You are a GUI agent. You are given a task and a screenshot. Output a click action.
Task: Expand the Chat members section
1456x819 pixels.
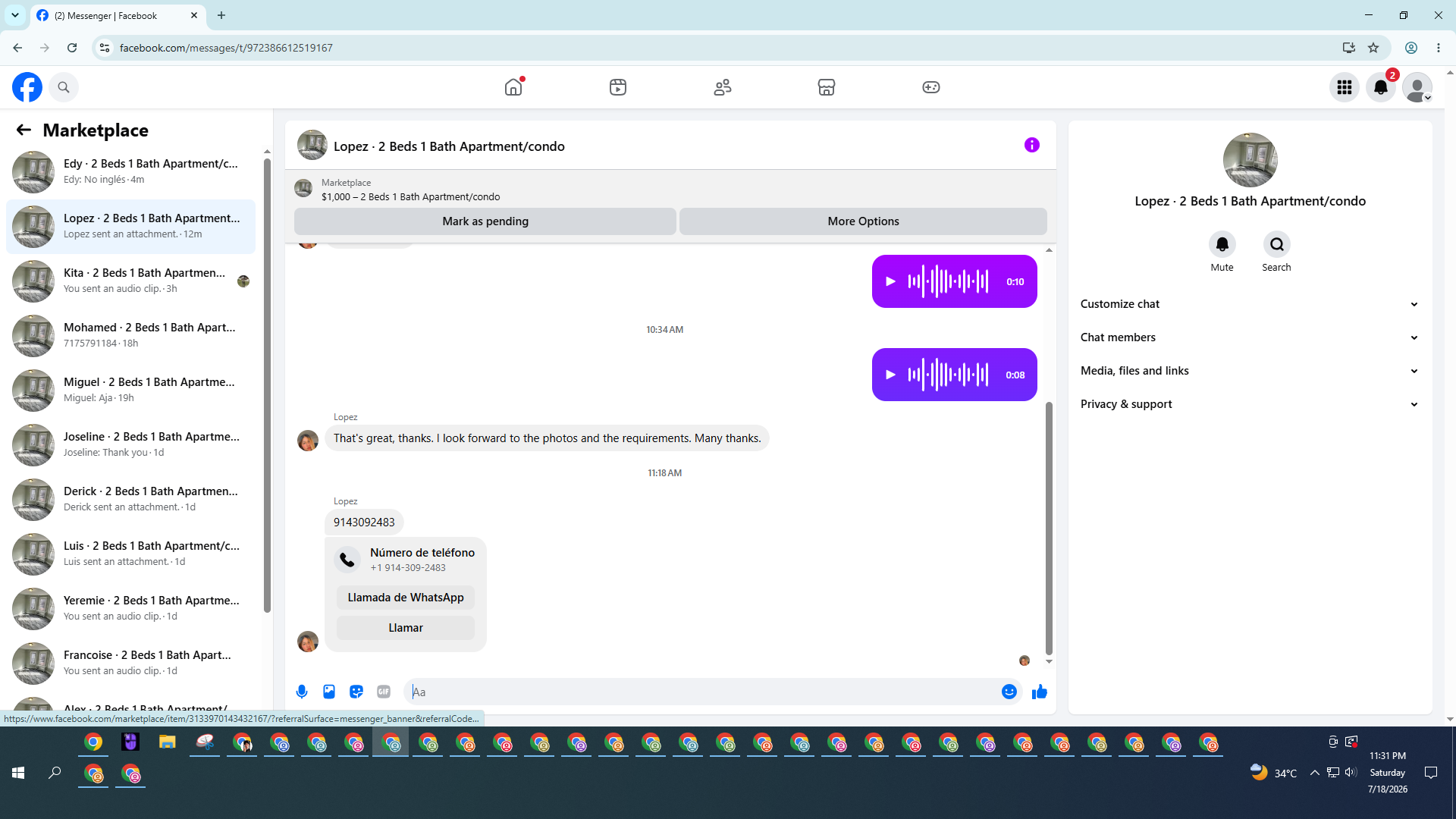click(x=1250, y=337)
